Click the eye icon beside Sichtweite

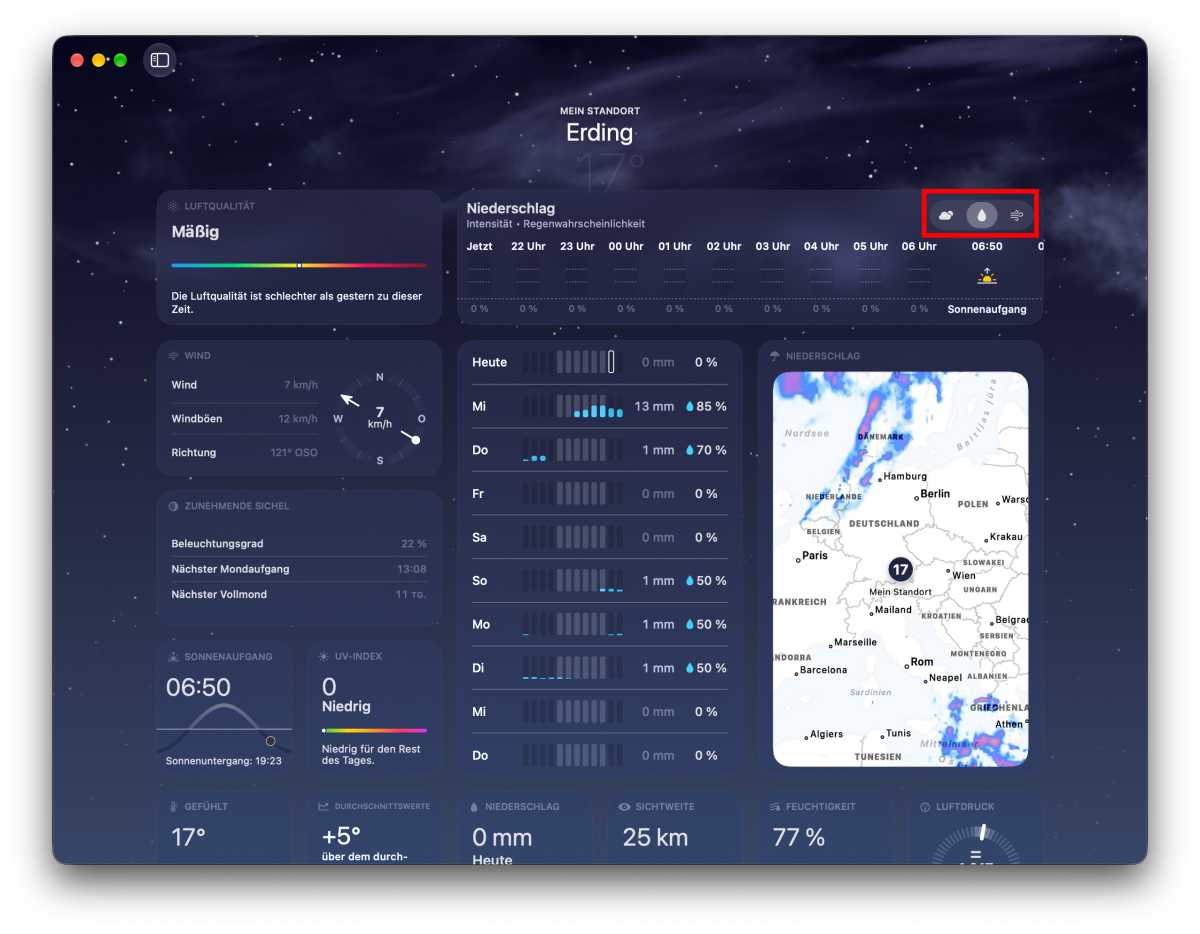(x=624, y=806)
